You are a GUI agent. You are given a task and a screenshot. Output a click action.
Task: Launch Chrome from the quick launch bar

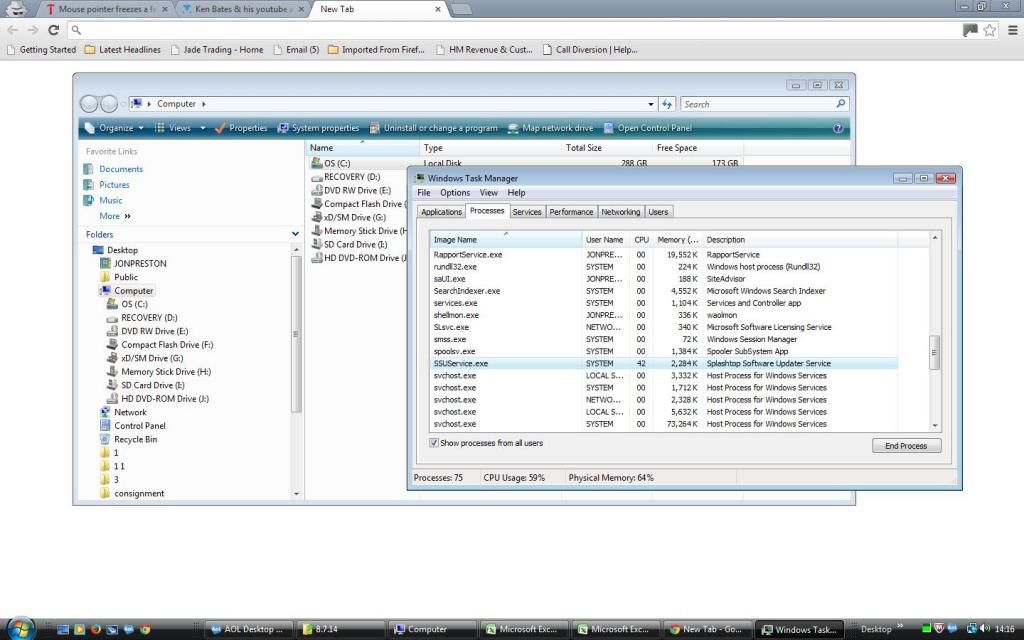[145, 630]
